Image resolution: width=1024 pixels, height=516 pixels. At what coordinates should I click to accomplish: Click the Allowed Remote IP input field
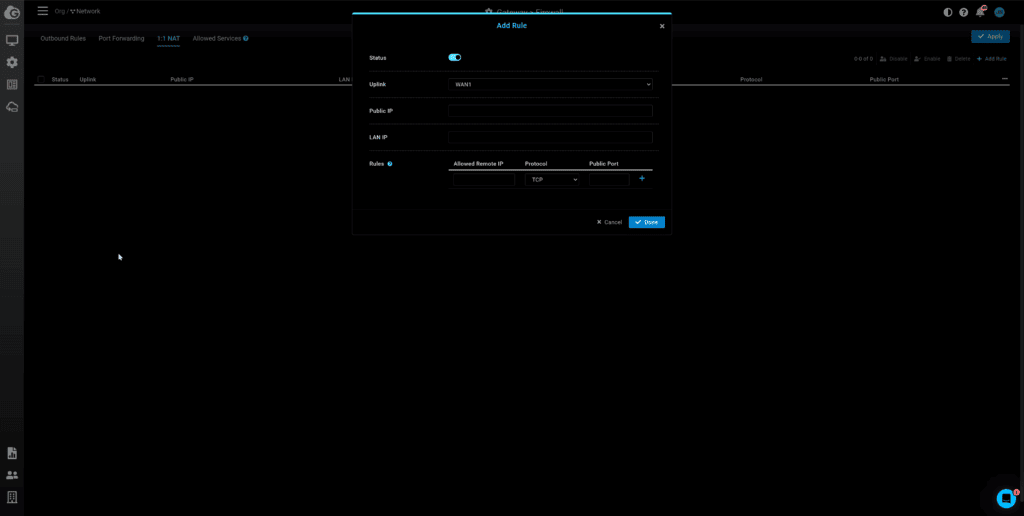pyautogui.click(x=484, y=180)
